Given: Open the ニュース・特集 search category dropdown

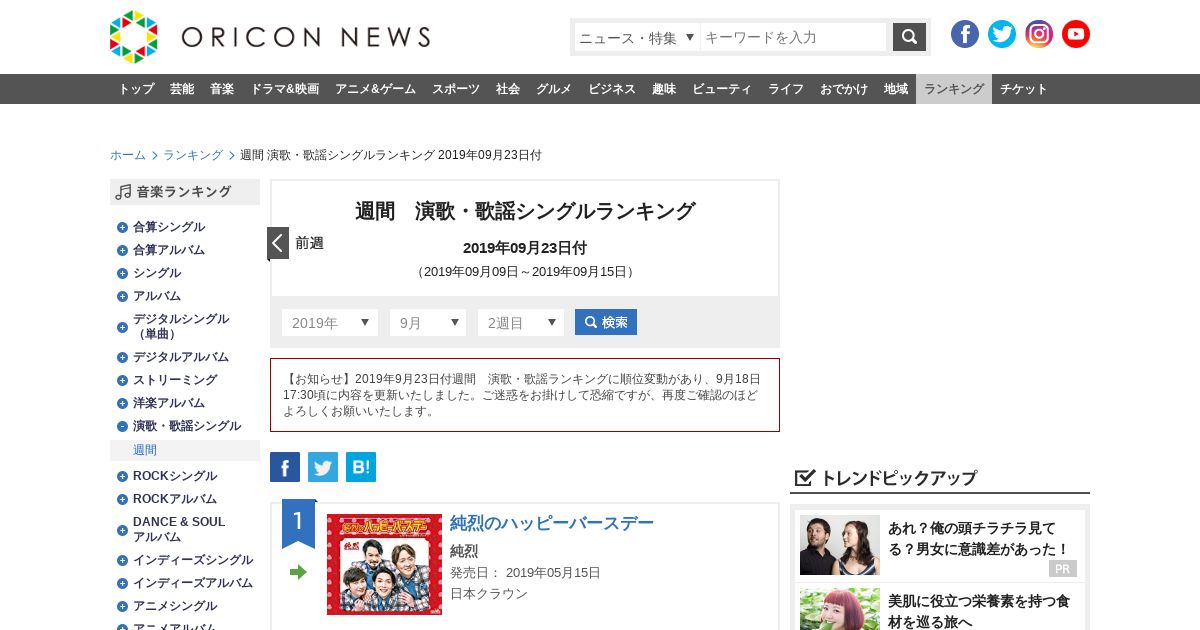Looking at the screenshot, I should coord(637,37).
